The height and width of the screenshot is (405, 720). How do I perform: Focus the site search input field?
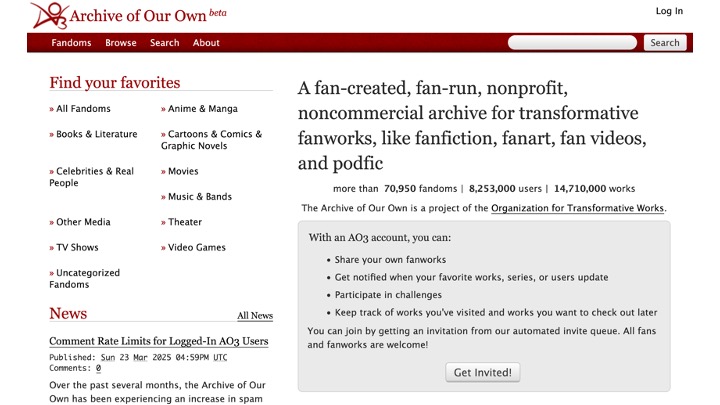572,43
